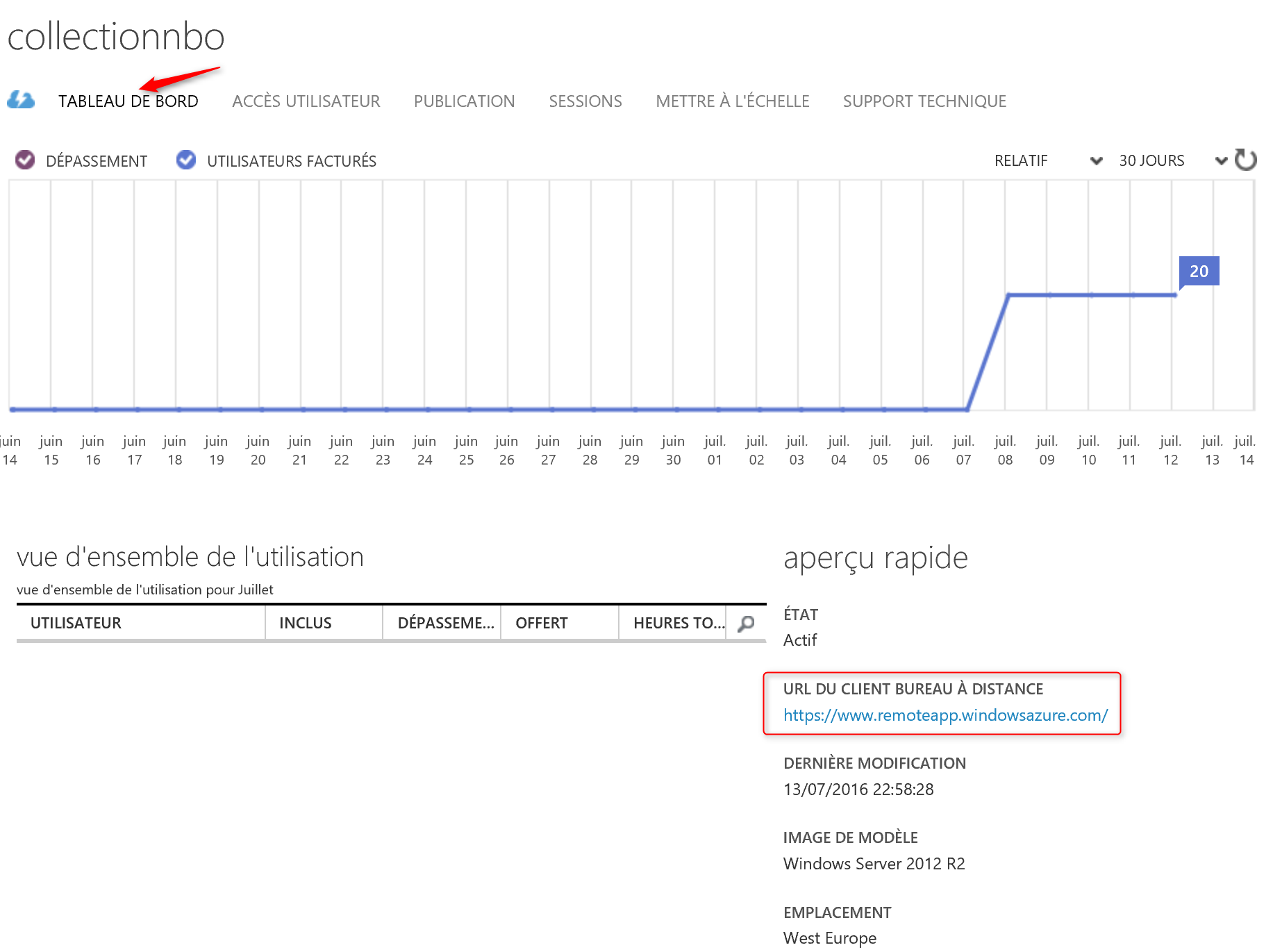1273x952 pixels.
Task: Sort by the UTILISATEUR column header
Action: coord(76,623)
